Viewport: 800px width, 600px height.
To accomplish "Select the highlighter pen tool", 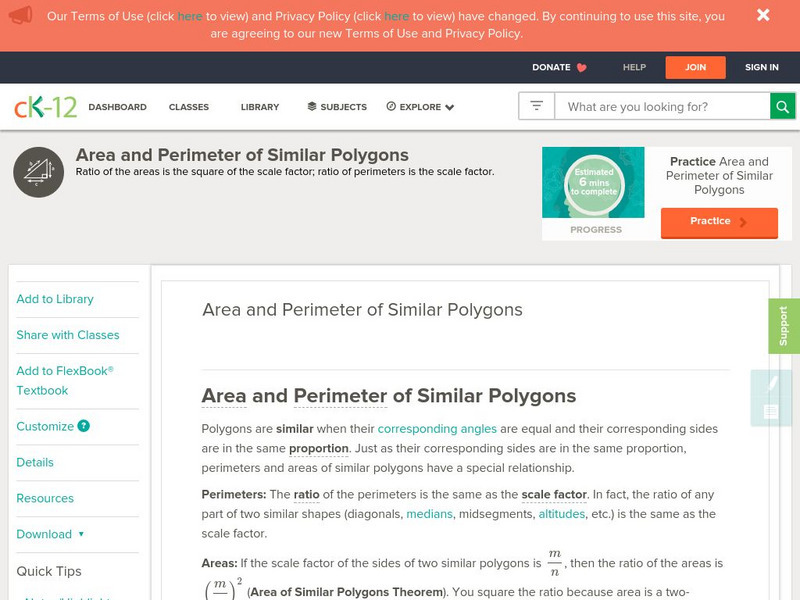I will [x=771, y=383].
